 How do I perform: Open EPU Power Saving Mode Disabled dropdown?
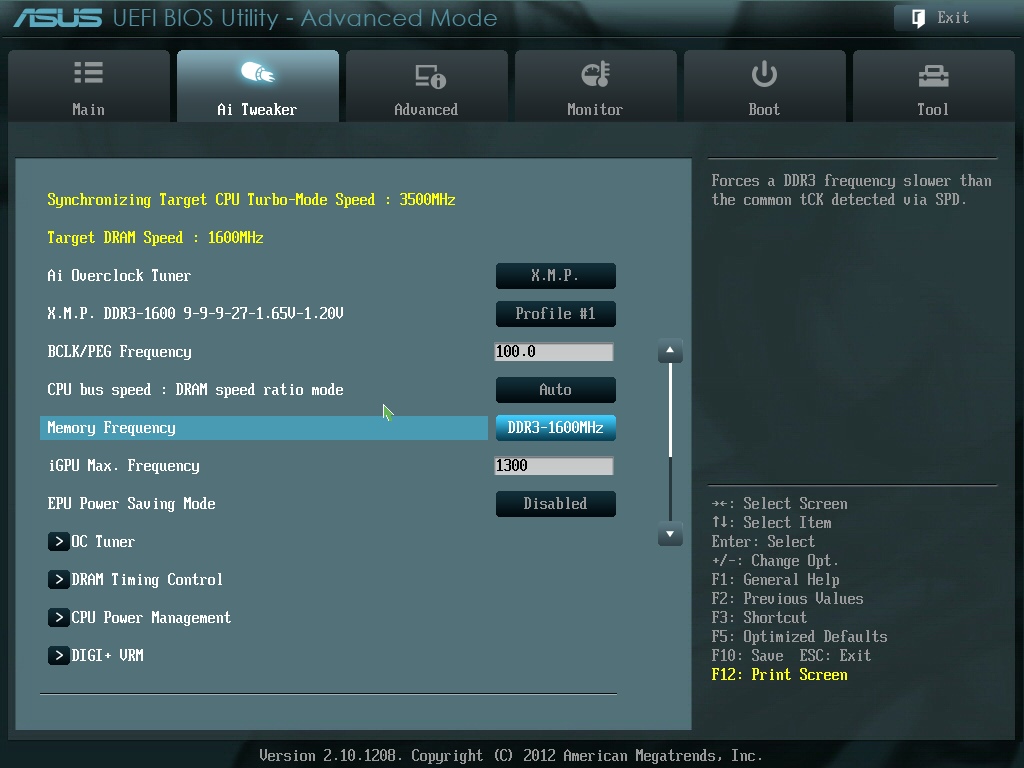point(556,504)
